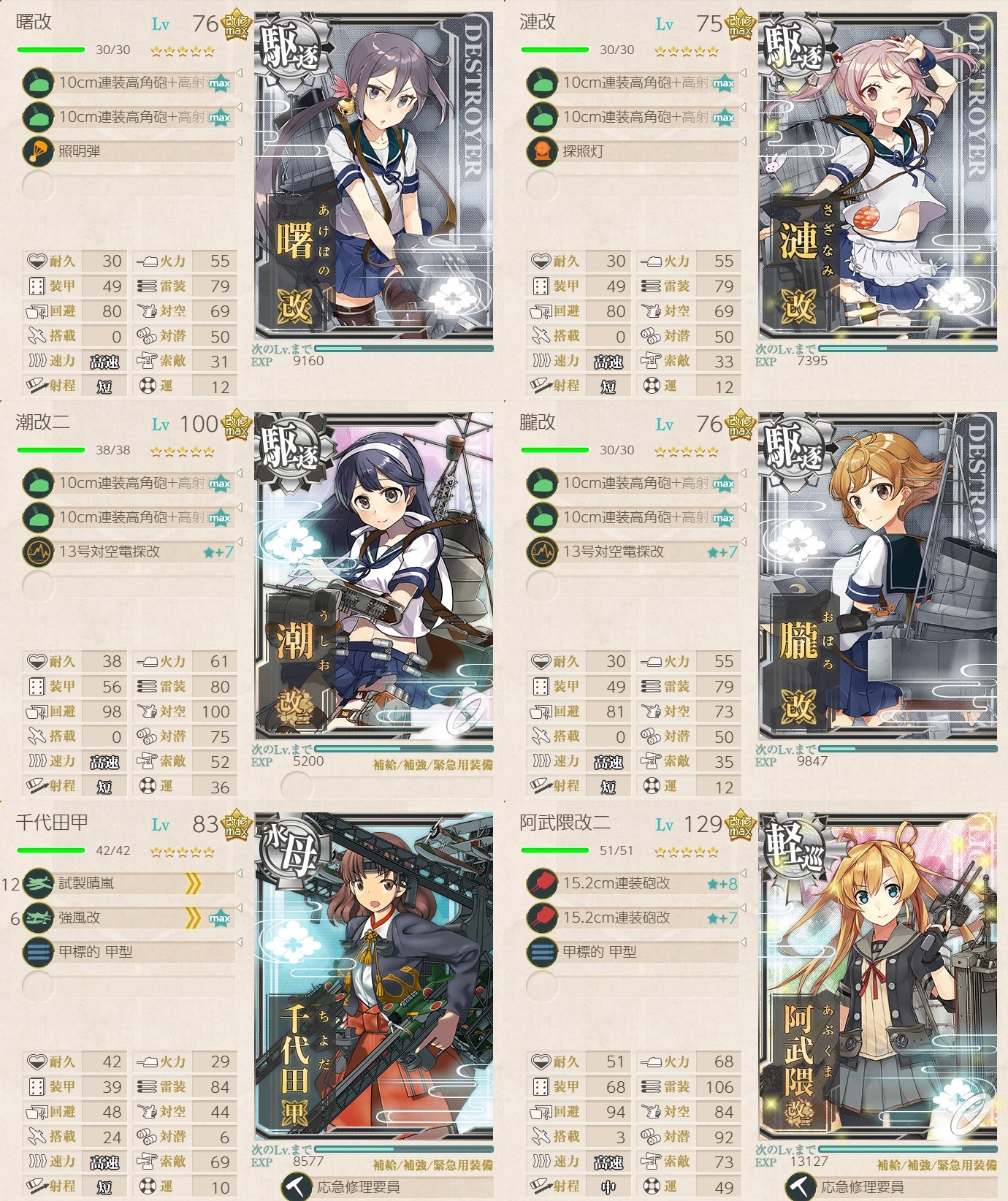This screenshot has width=1008, height=1201.
Task: Click the 阿武隈改二 ship card illustration
Action: [878, 977]
